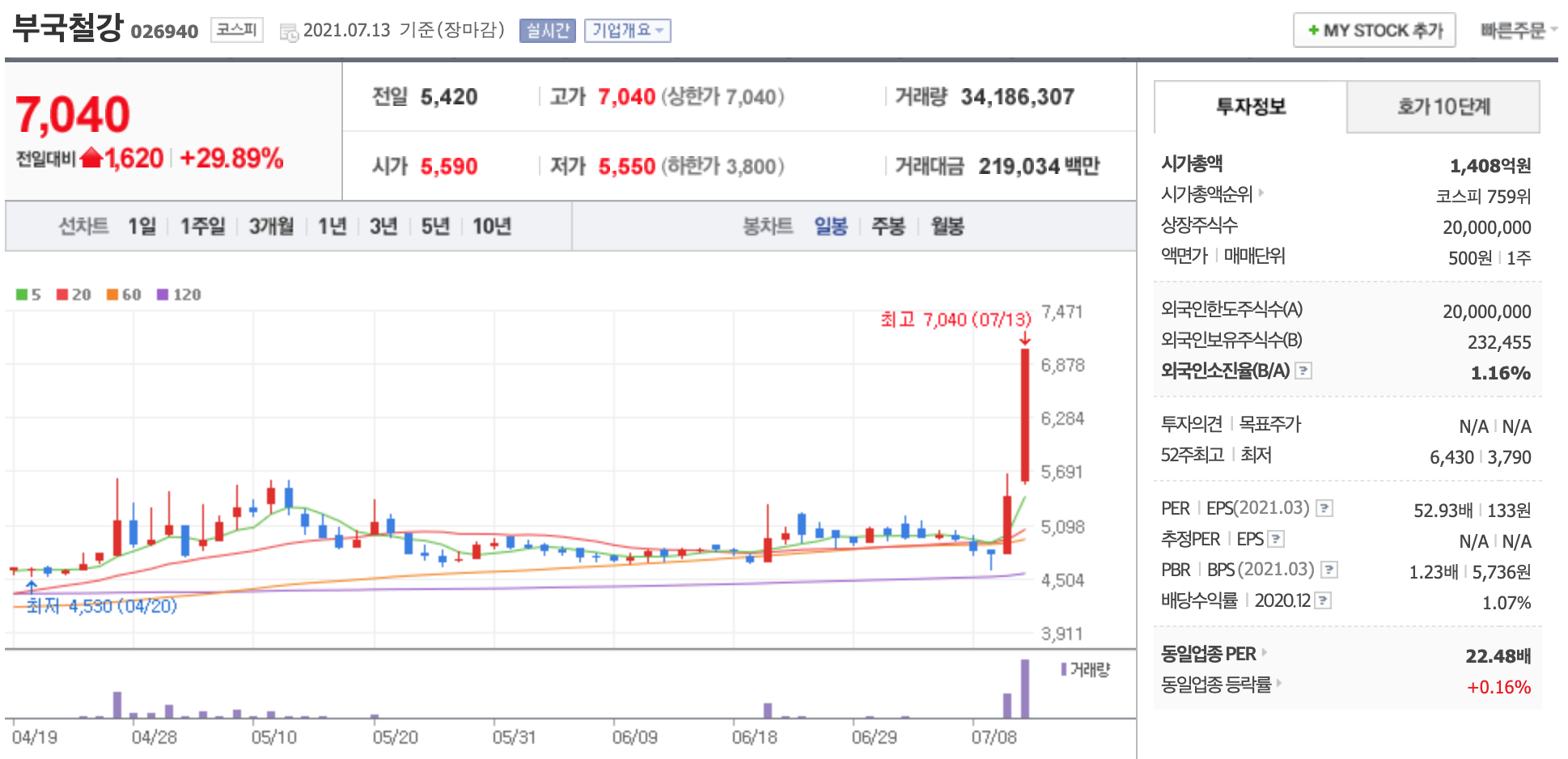Click the 최고 7,040 (07/13) label

coord(956,320)
